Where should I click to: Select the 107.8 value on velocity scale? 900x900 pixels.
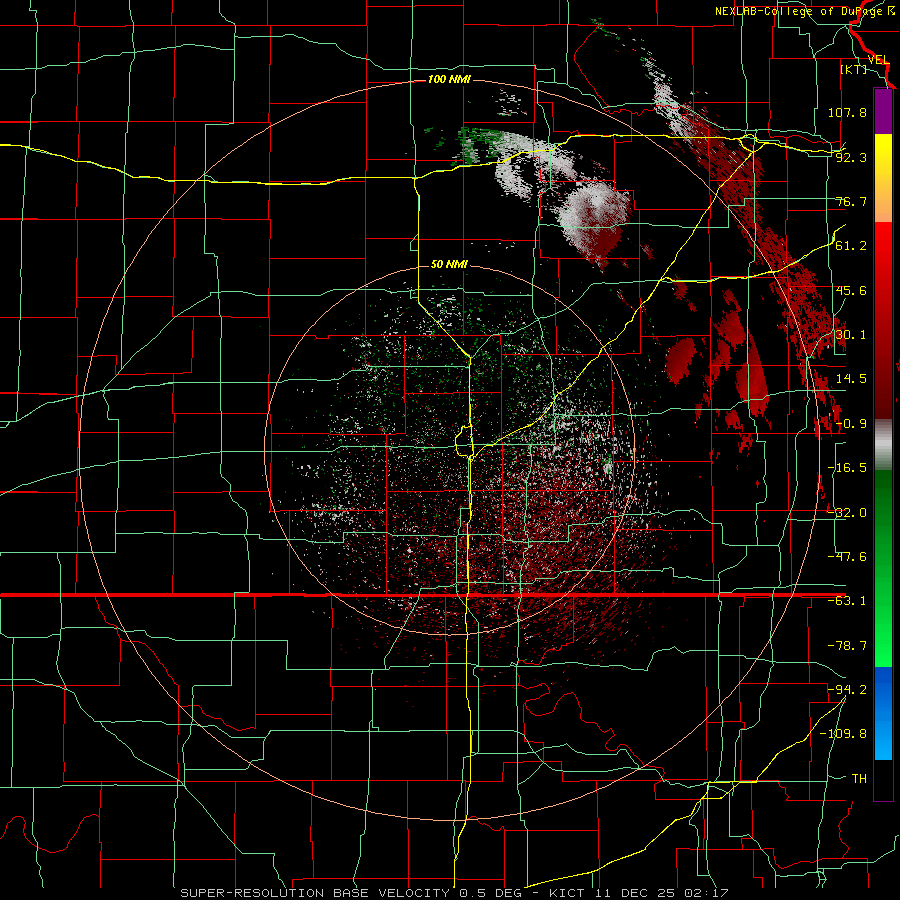(847, 112)
